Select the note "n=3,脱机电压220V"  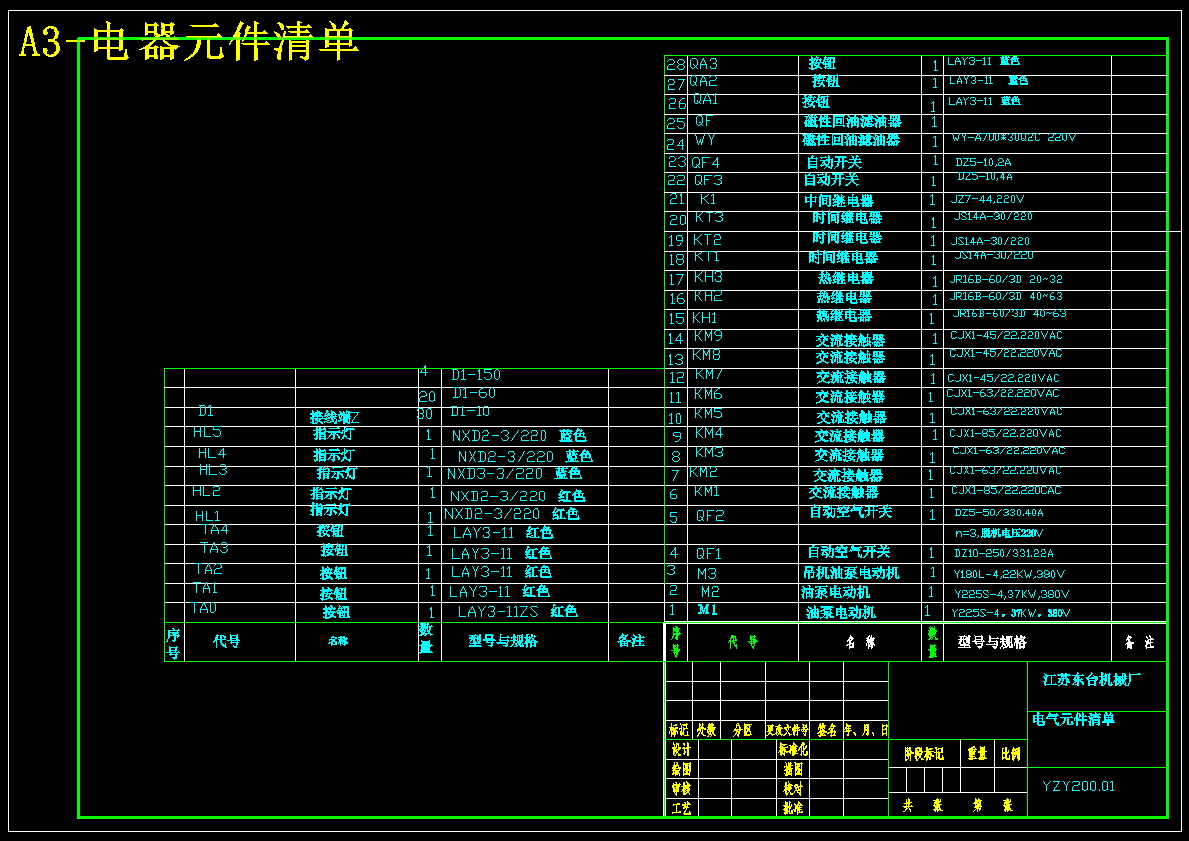coord(999,533)
